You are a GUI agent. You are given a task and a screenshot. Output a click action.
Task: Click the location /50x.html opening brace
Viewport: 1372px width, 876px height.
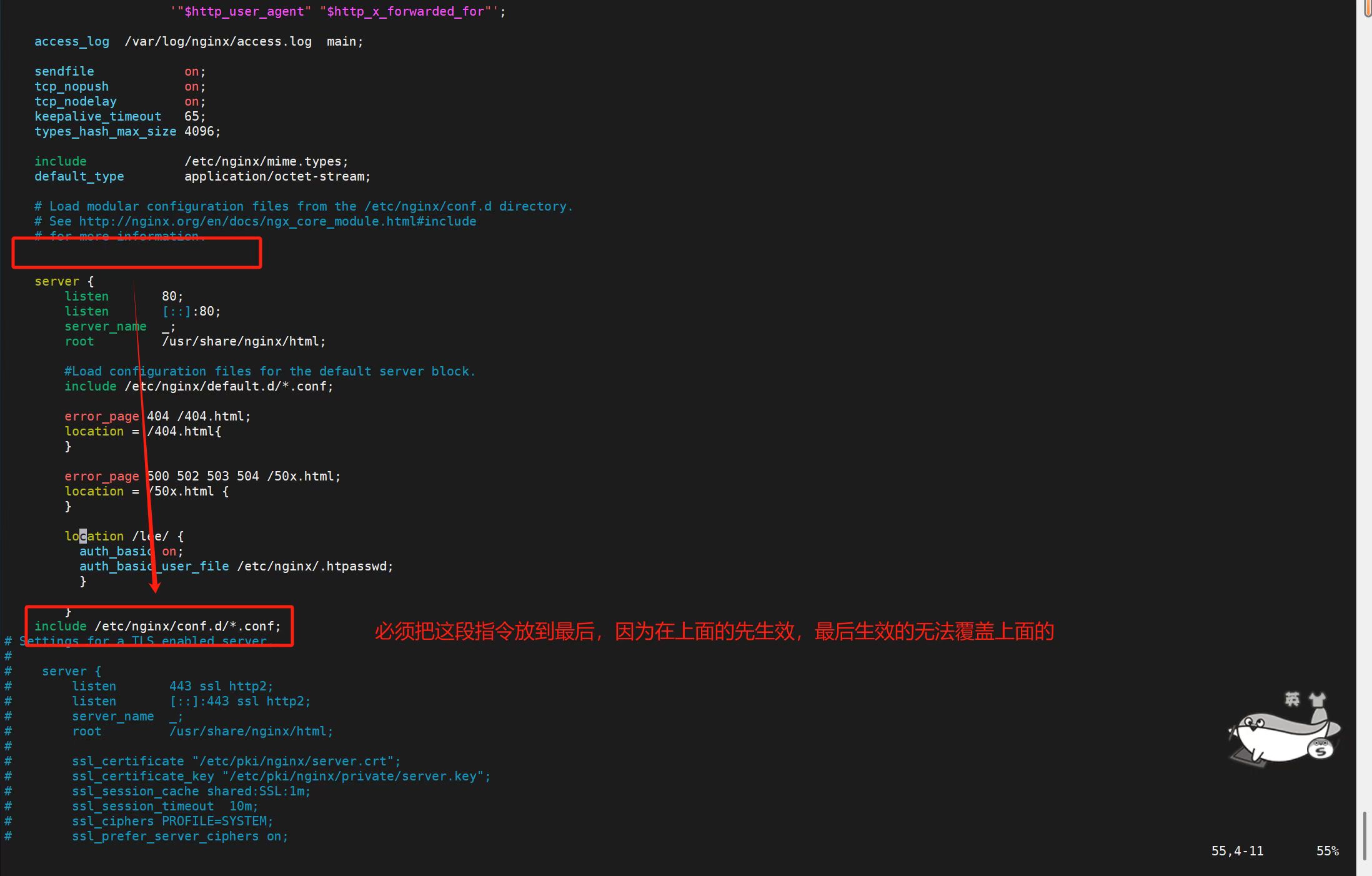(226, 491)
